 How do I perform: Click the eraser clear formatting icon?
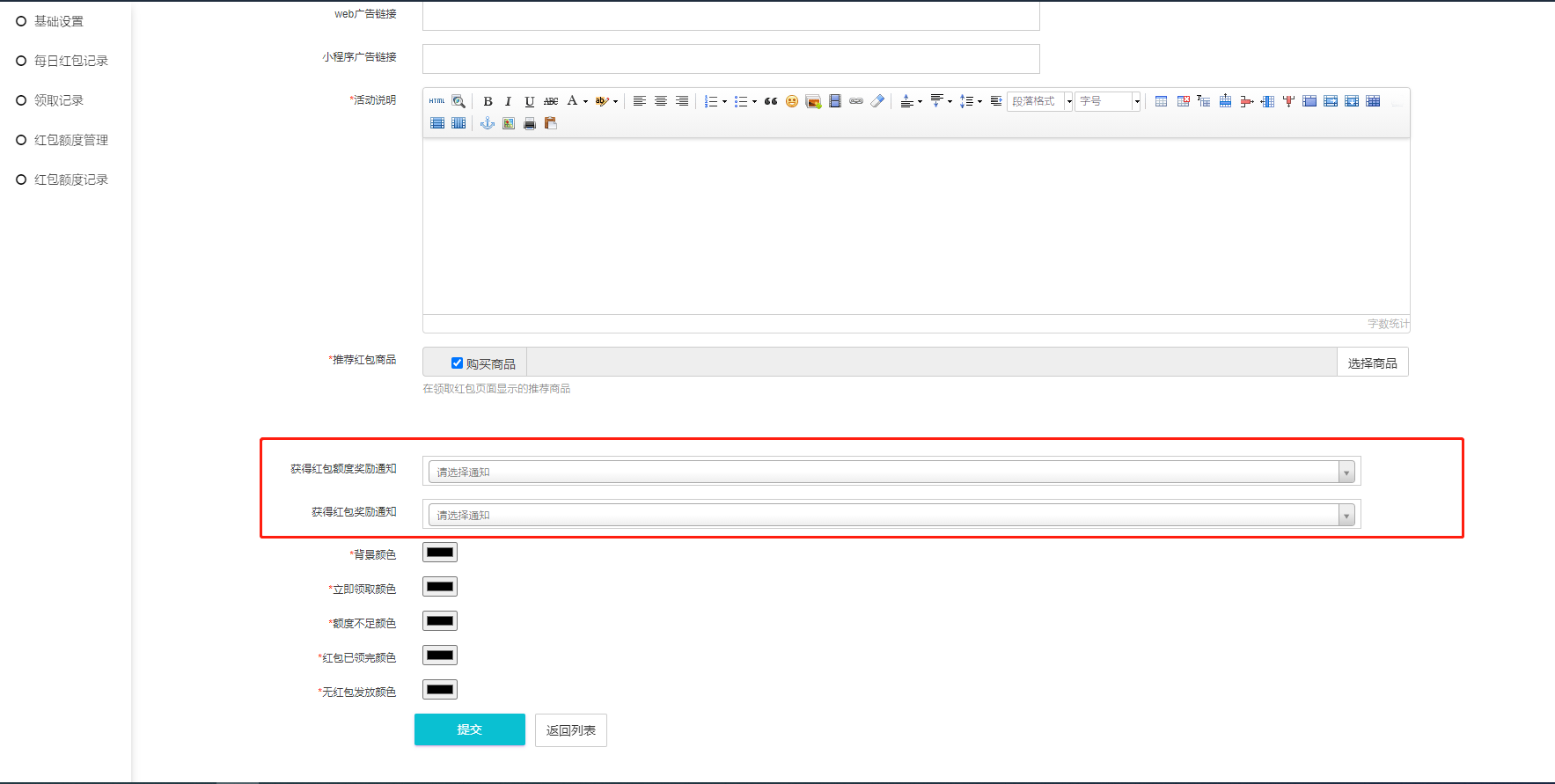(877, 101)
